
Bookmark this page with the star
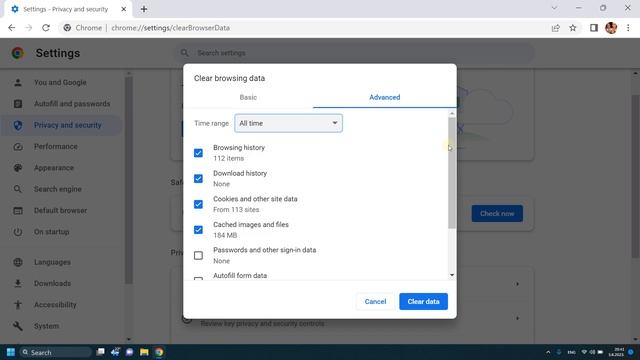click(573, 28)
